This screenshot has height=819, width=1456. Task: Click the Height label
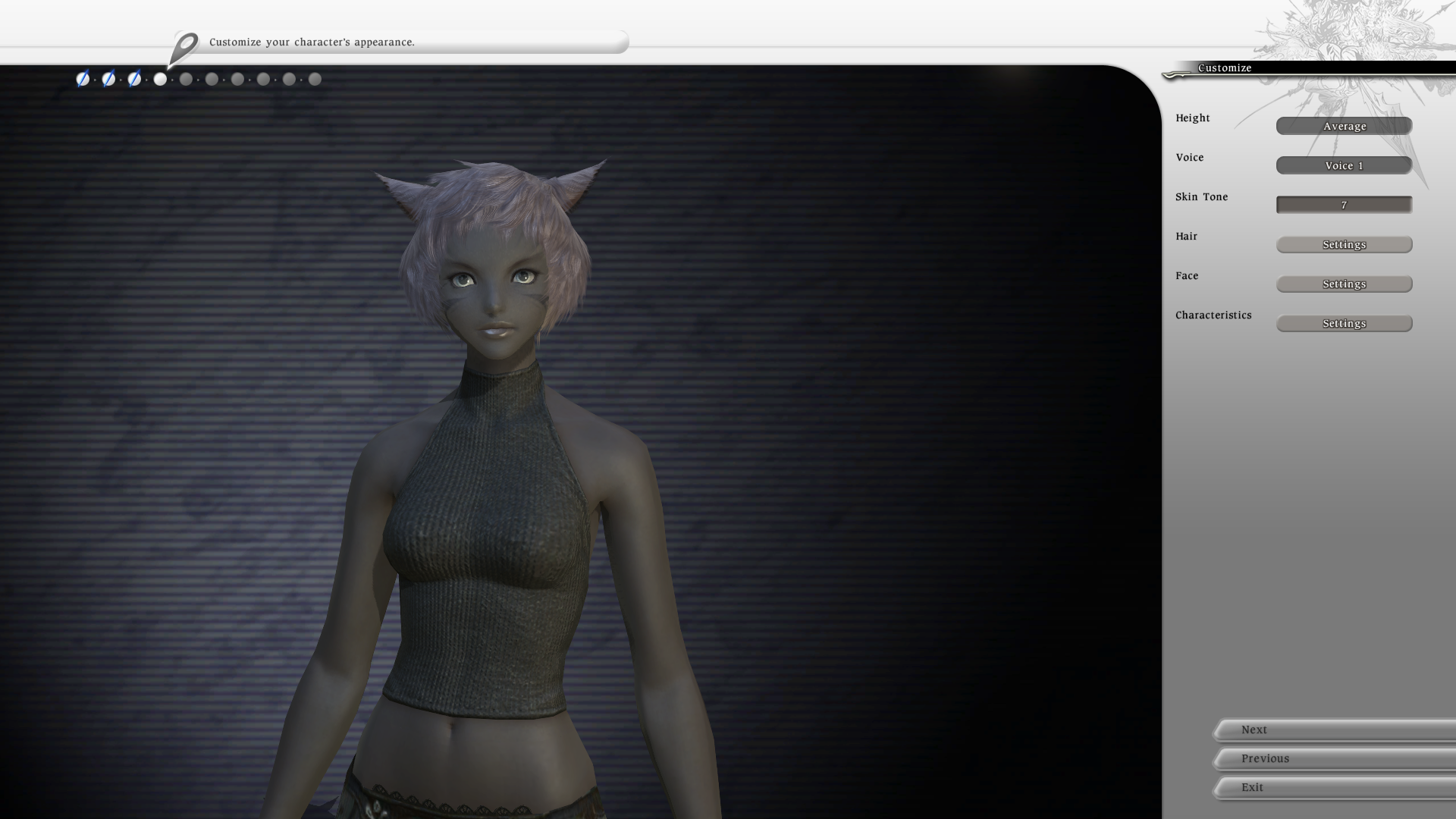point(1192,118)
